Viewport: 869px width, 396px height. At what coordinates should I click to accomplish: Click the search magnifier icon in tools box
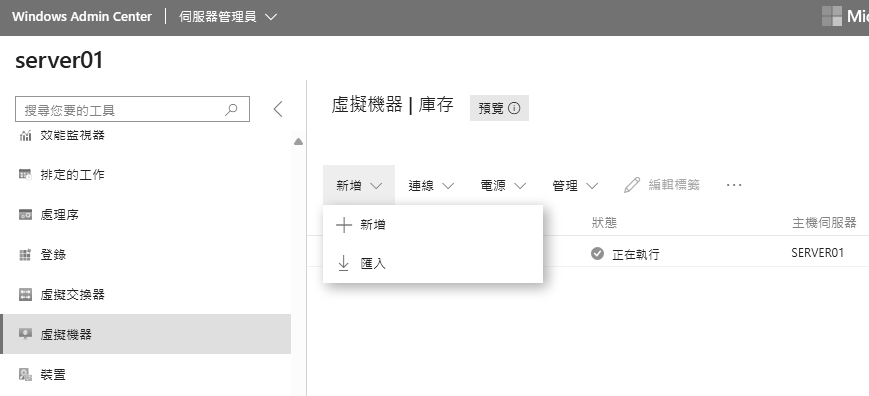click(x=231, y=109)
